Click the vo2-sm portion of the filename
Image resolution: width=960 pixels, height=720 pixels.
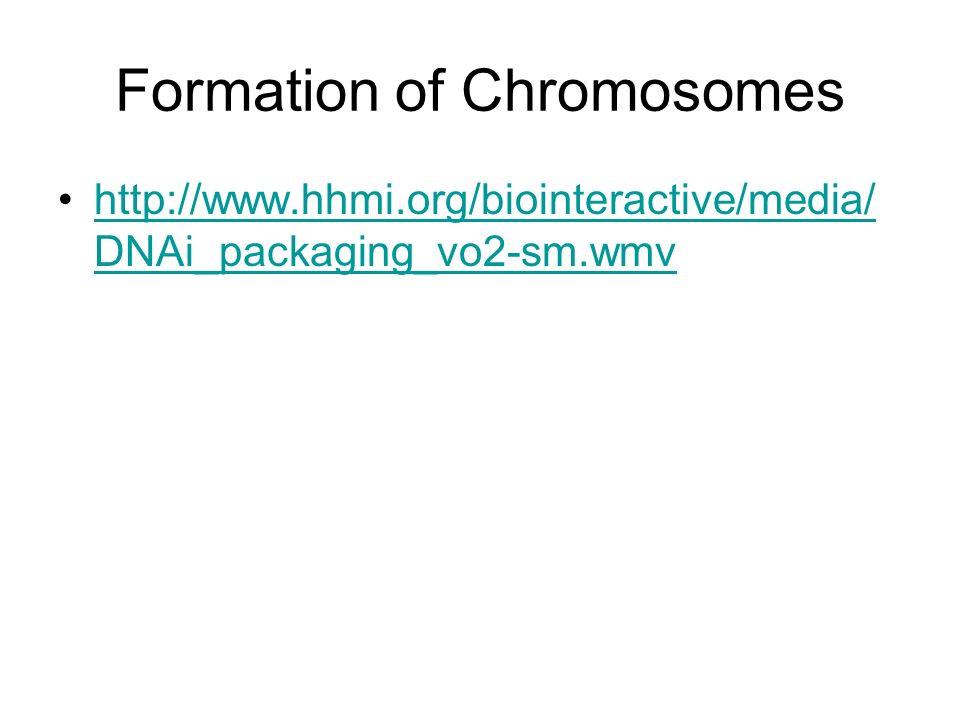click(x=506, y=252)
